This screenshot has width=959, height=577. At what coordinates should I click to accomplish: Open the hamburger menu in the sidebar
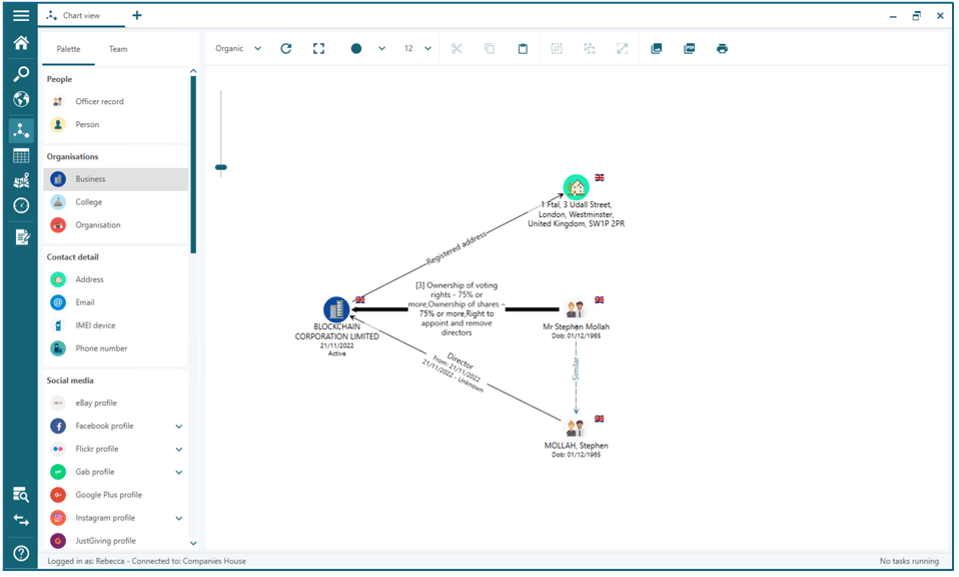pos(21,15)
